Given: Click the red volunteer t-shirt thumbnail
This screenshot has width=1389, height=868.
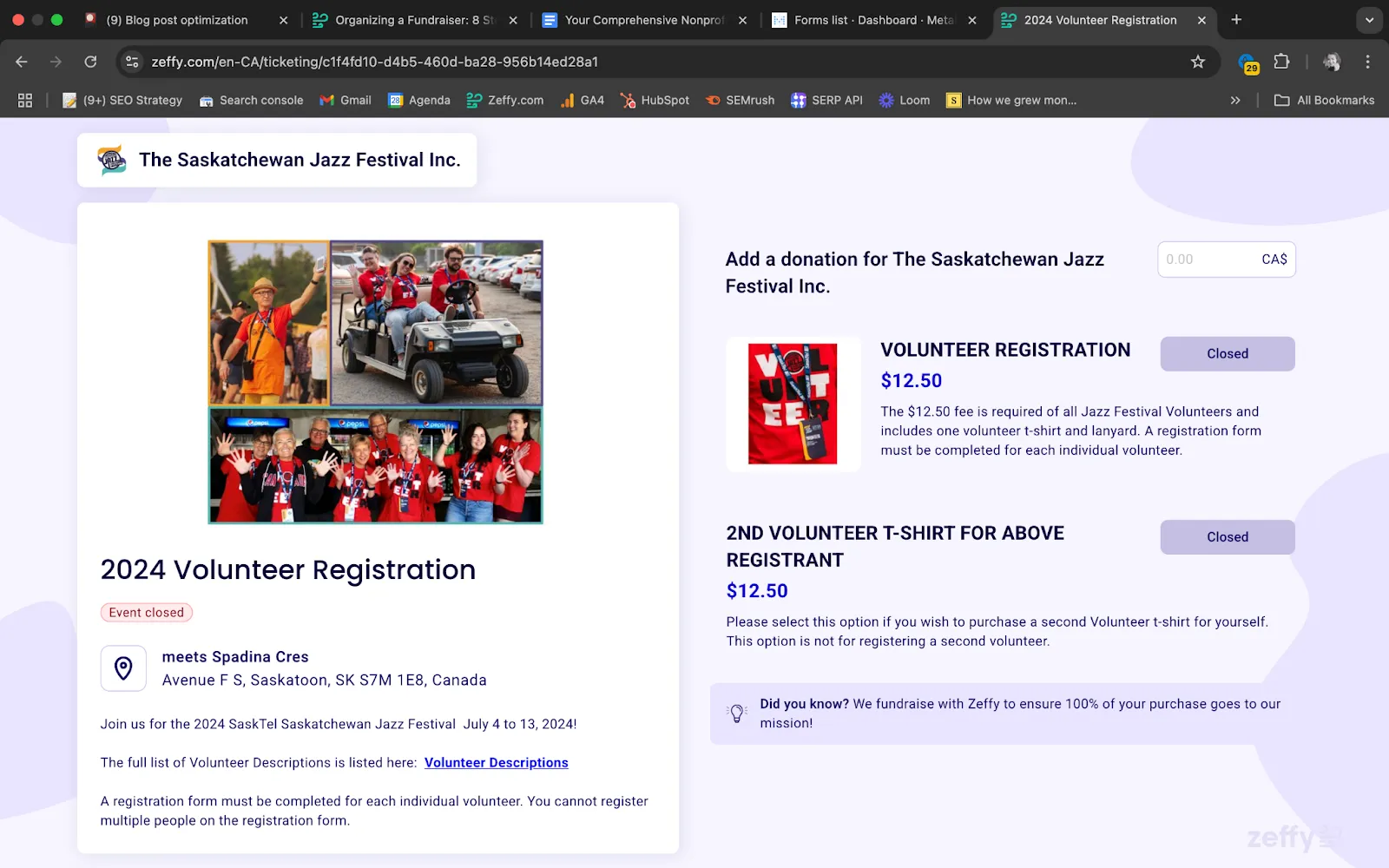Looking at the screenshot, I should [793, 404].
